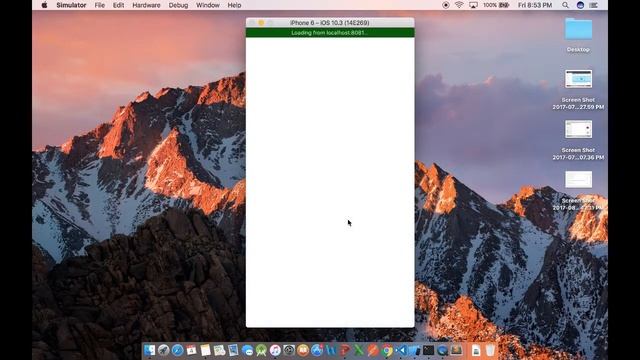
Task: Click the iPhone 6 simulator title bar
Action: pos(330,23)
